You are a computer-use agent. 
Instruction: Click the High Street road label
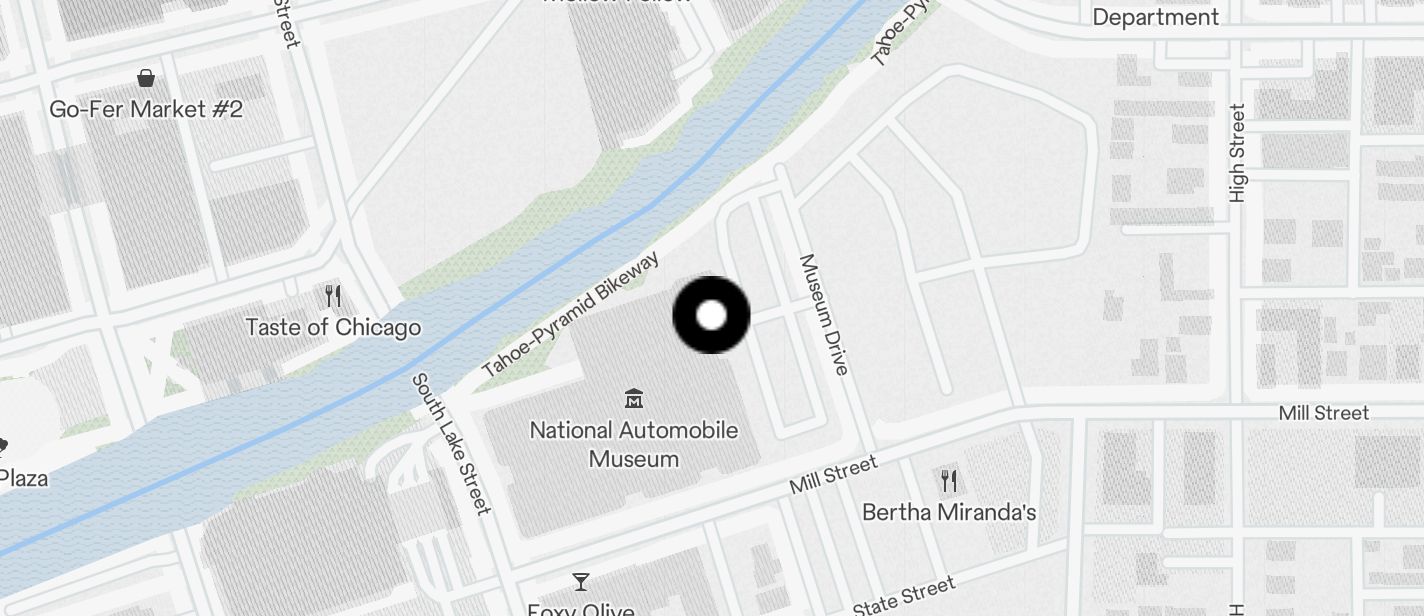pos(1238,153)
